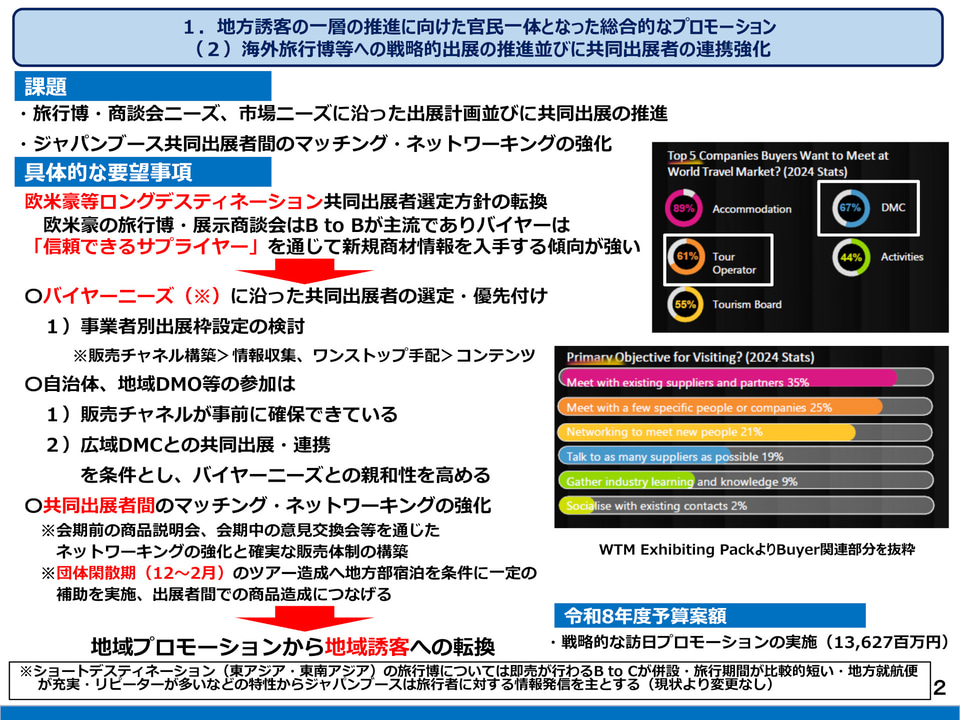Click the 61% Tour Operator donut chart
The width and height of the screenshot is (960, 720).
[x=687, y=257]
